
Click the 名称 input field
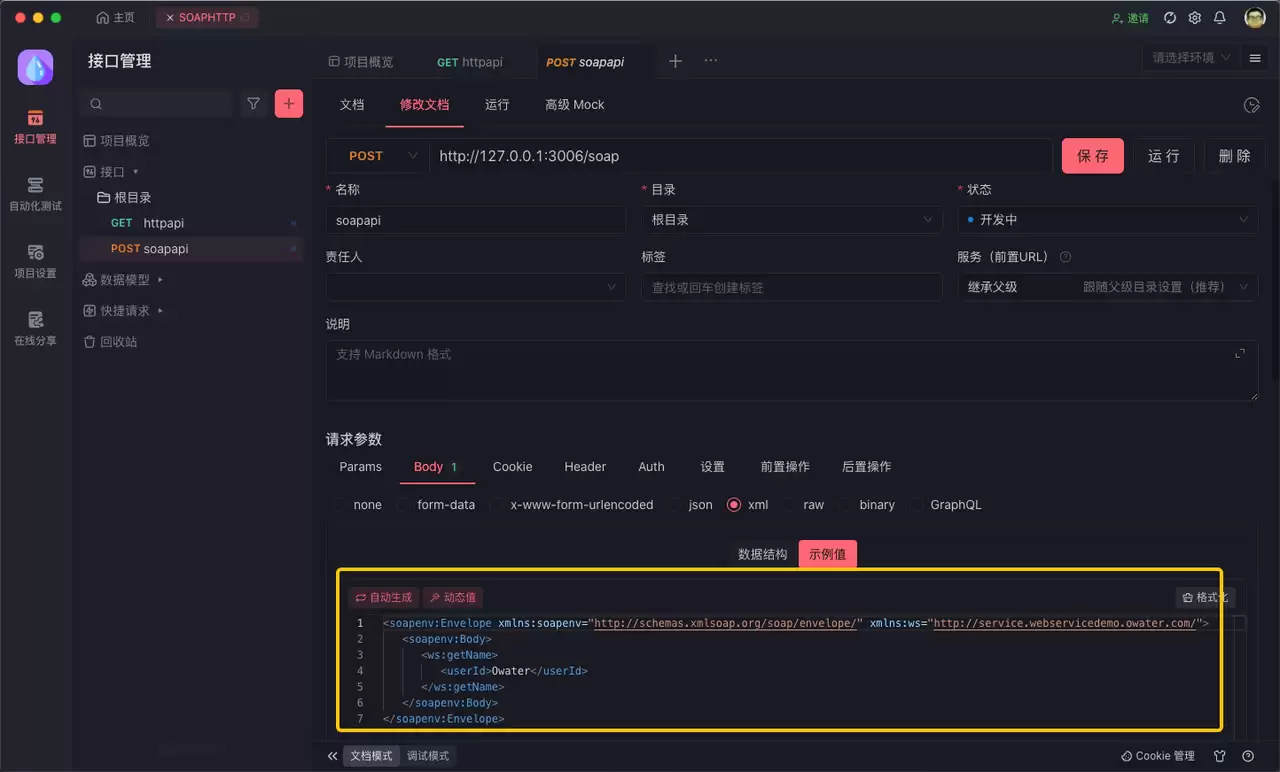[x=476, y=220]
